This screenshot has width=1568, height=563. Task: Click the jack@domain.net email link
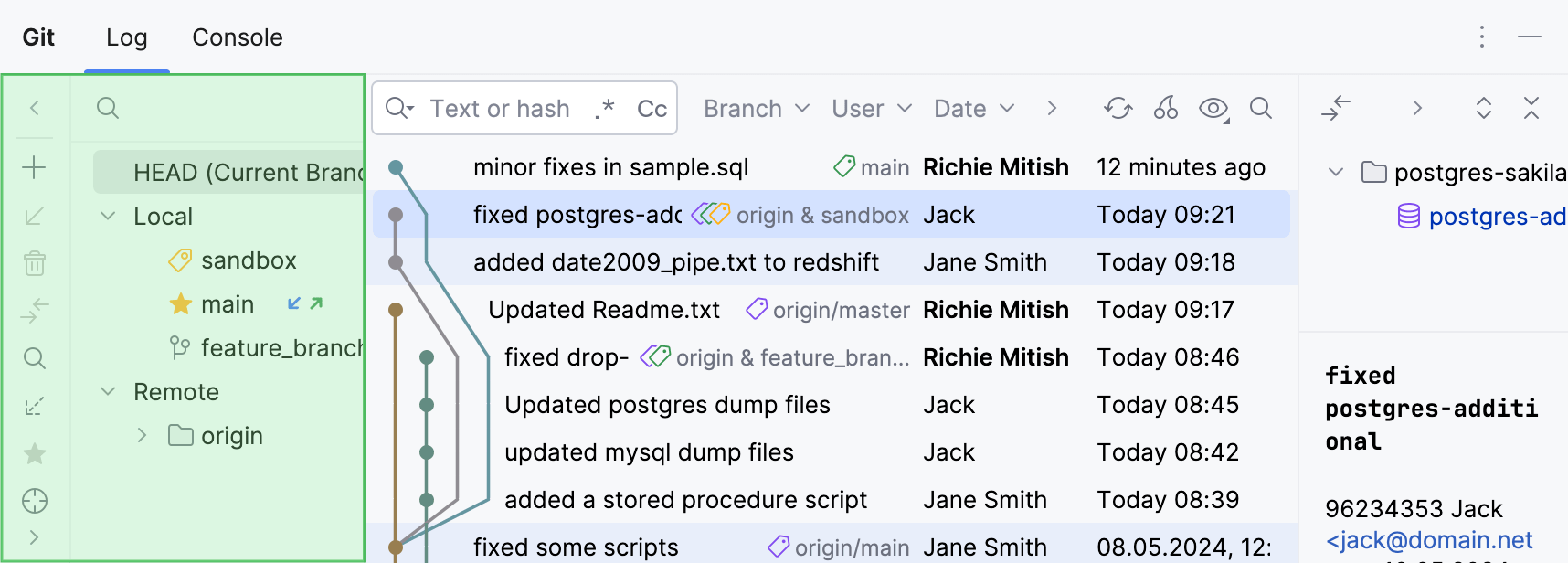click(x=1429, y=540)
